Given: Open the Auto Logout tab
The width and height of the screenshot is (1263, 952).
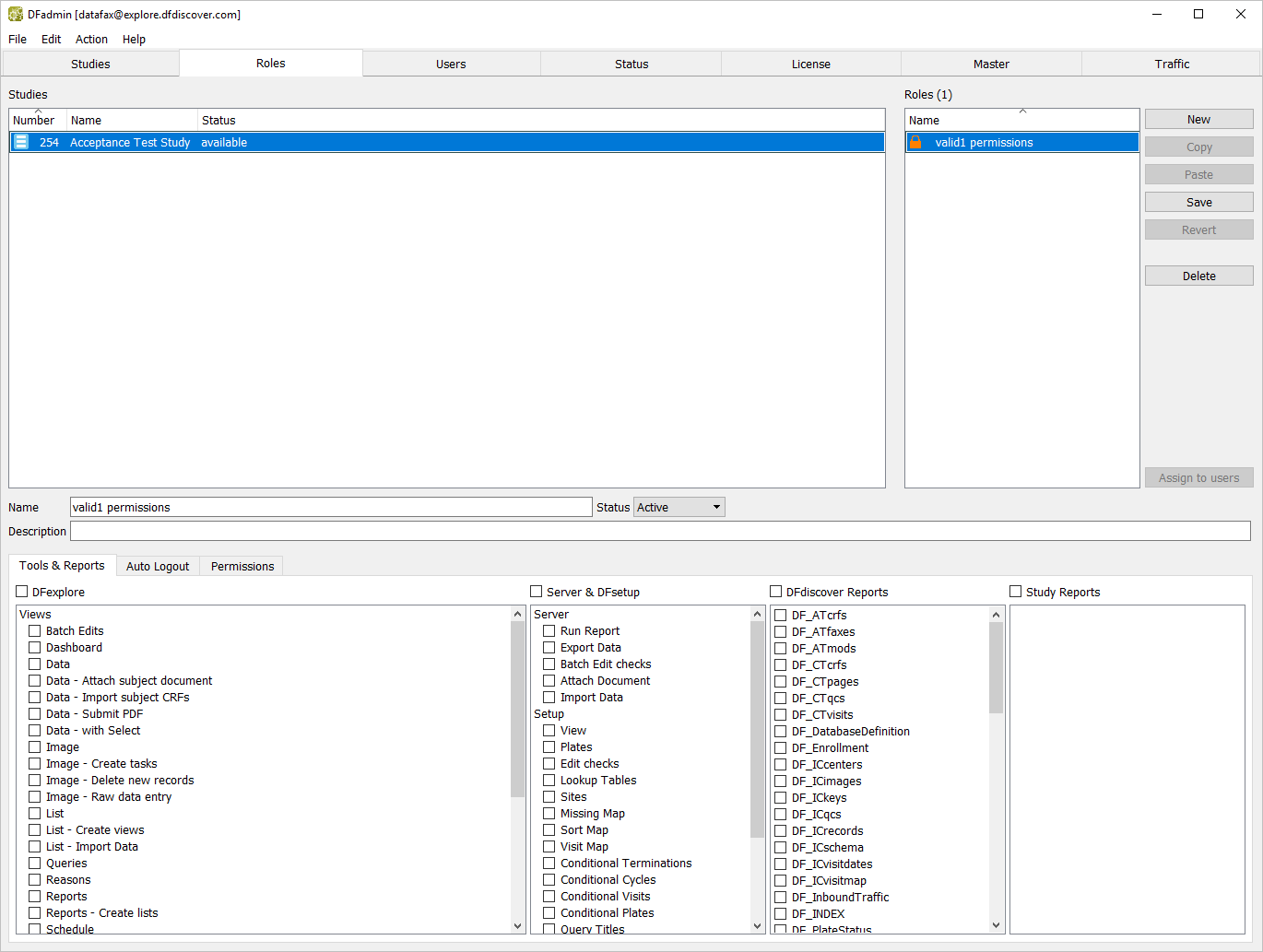Looking at the screenshot, I should pyautogui.click(x=158, y=567).
